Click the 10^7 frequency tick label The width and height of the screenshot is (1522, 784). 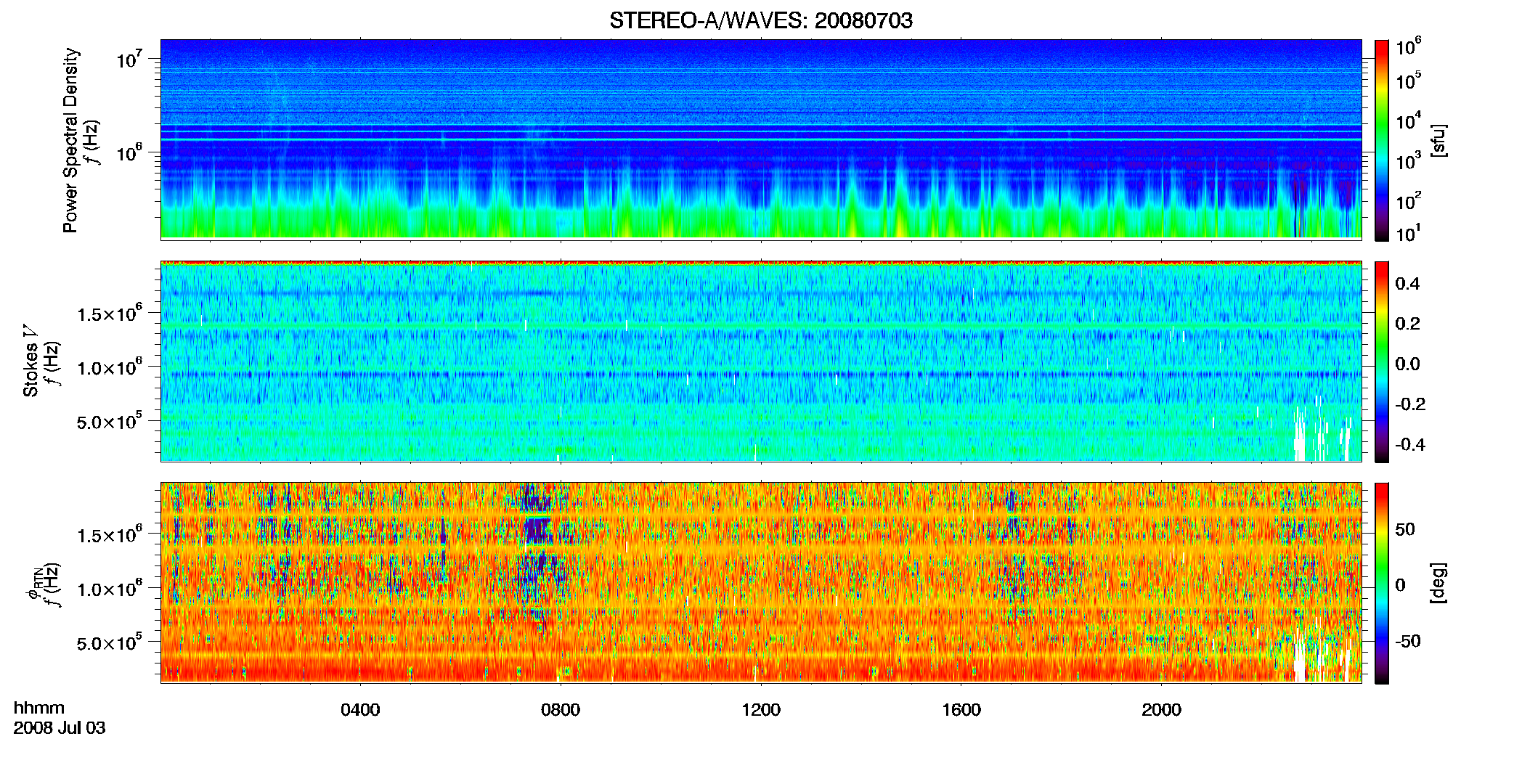tap(129, 58)
